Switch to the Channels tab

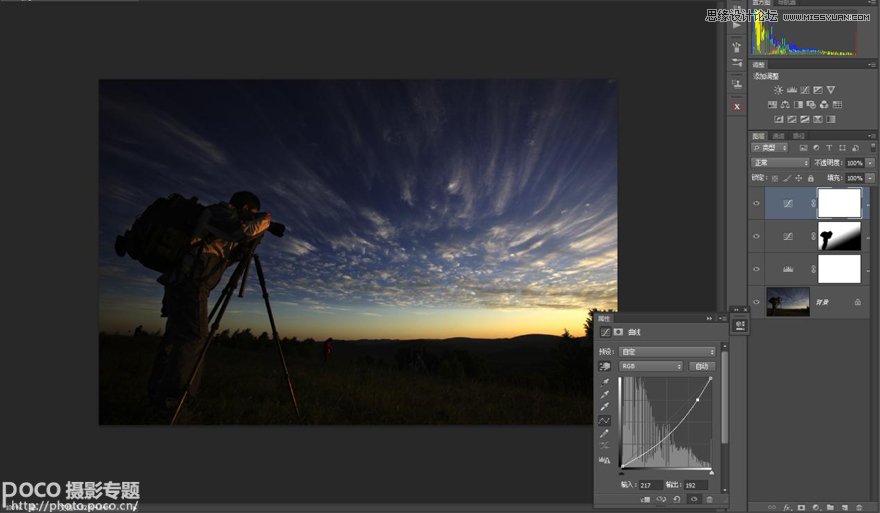[778, 135]
